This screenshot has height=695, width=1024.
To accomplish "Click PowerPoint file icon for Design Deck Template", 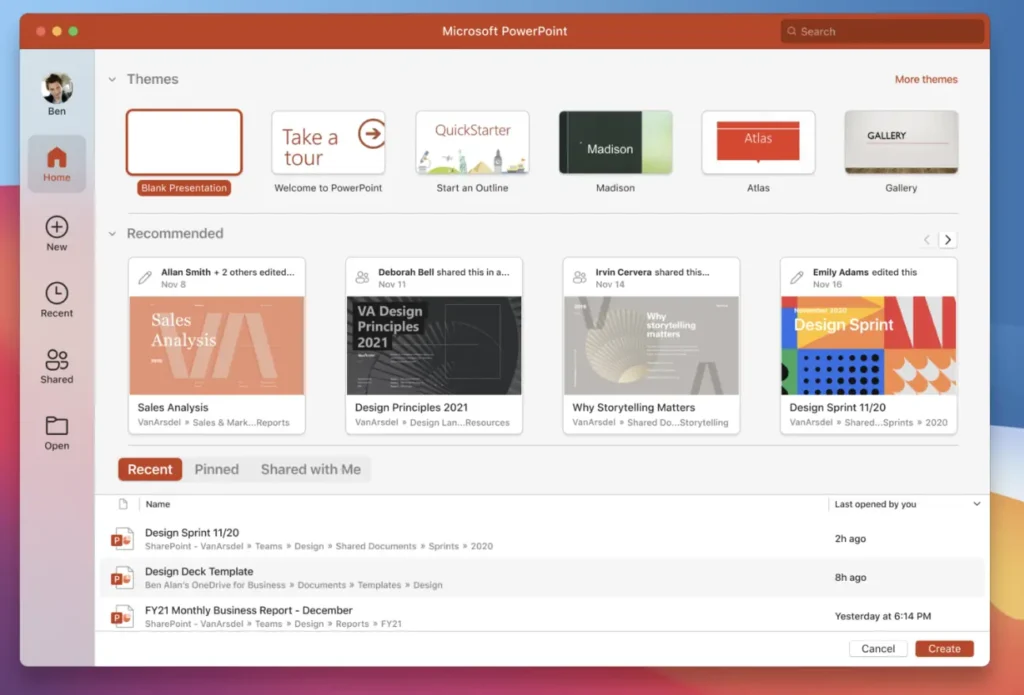I will [x=122, y=577].
